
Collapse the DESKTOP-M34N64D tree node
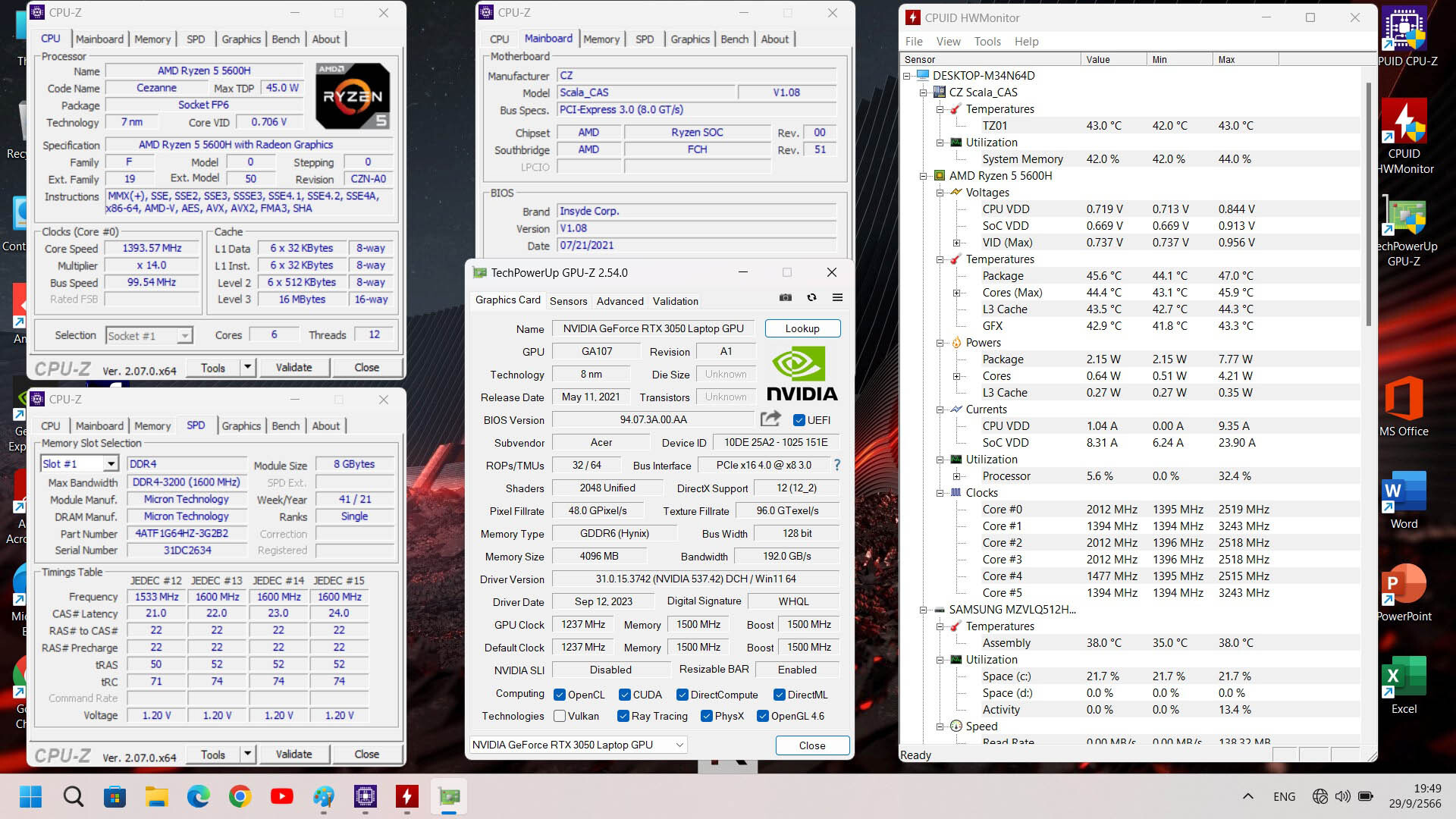907,76
